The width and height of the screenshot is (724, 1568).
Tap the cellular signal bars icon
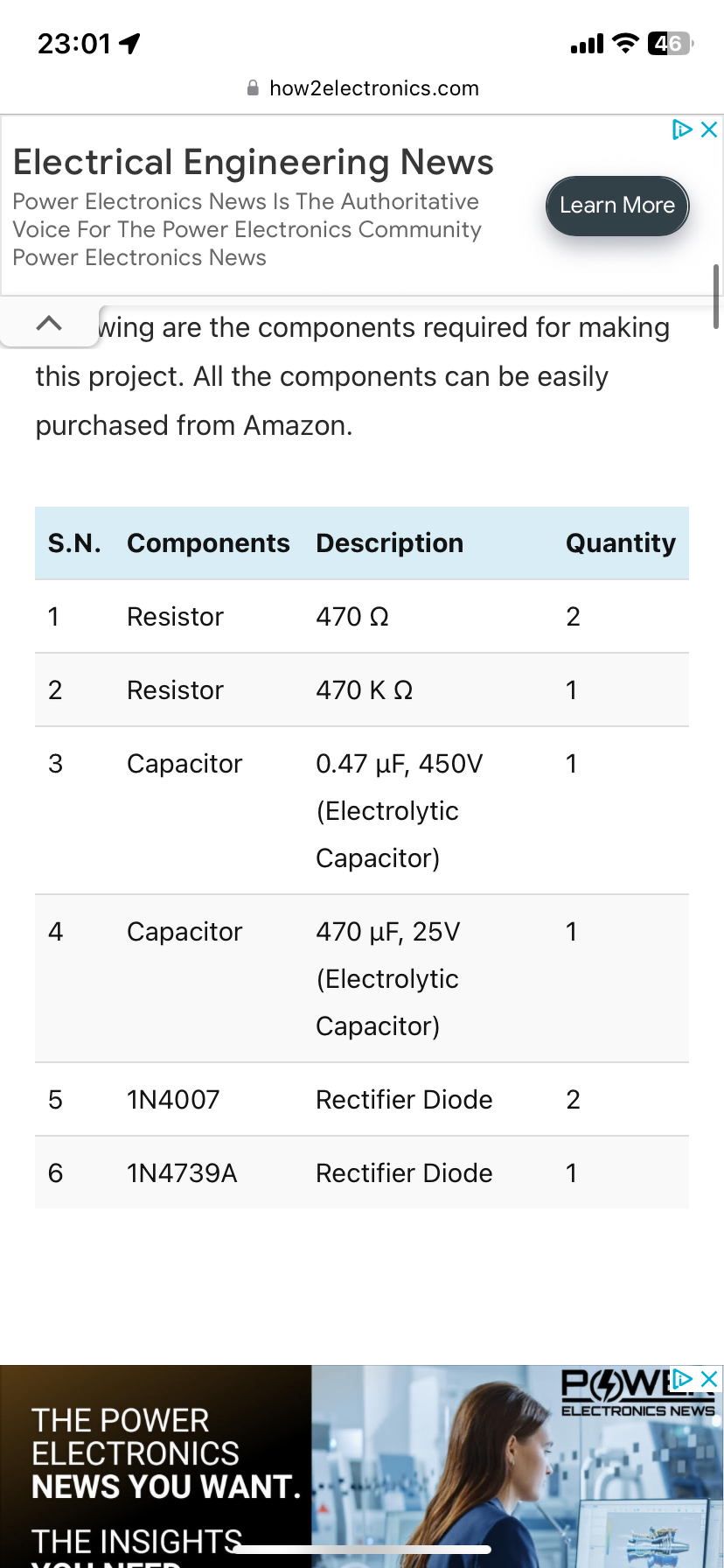click(587, 44)
